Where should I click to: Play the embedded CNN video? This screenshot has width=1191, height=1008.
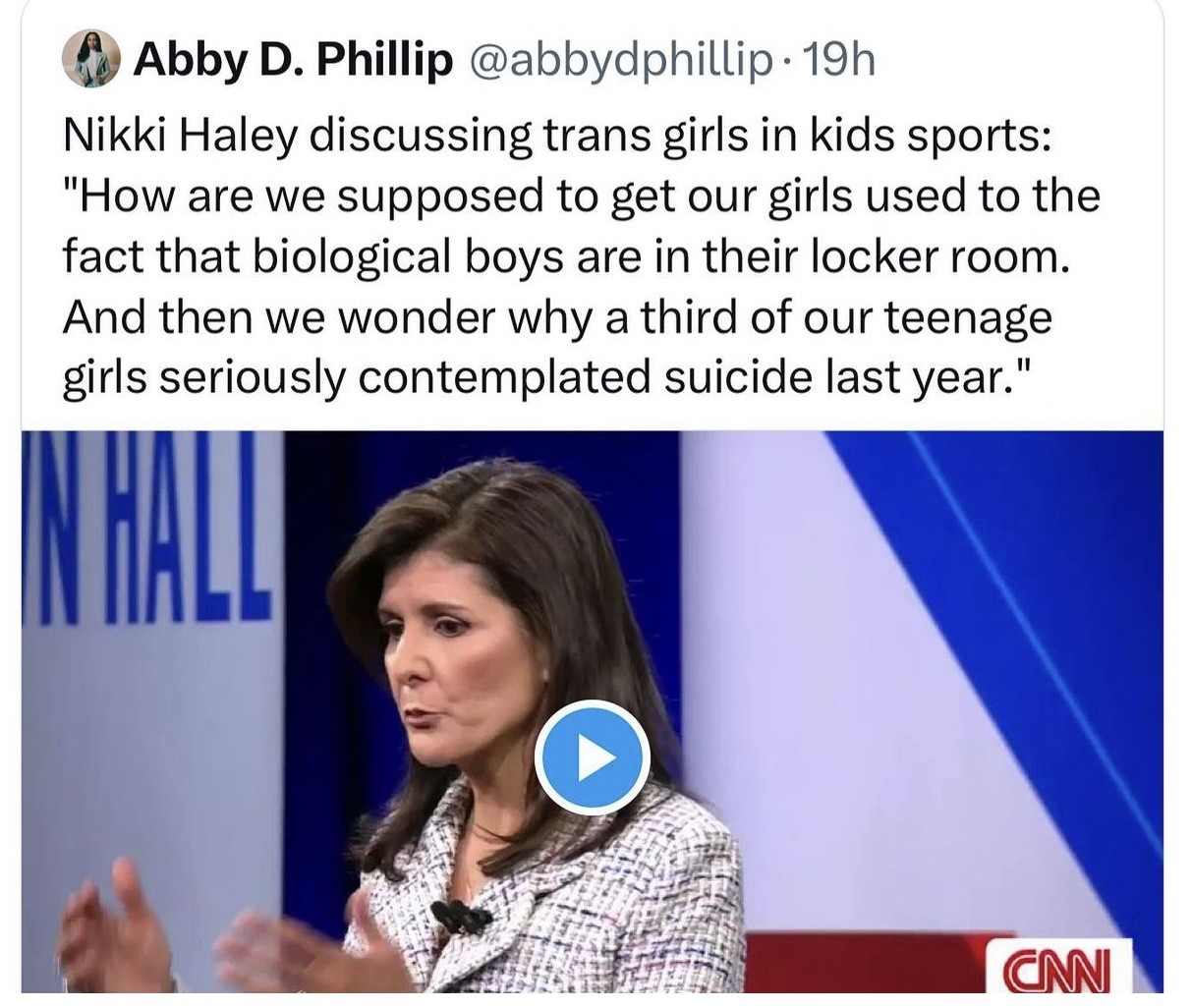pos(592,756)
